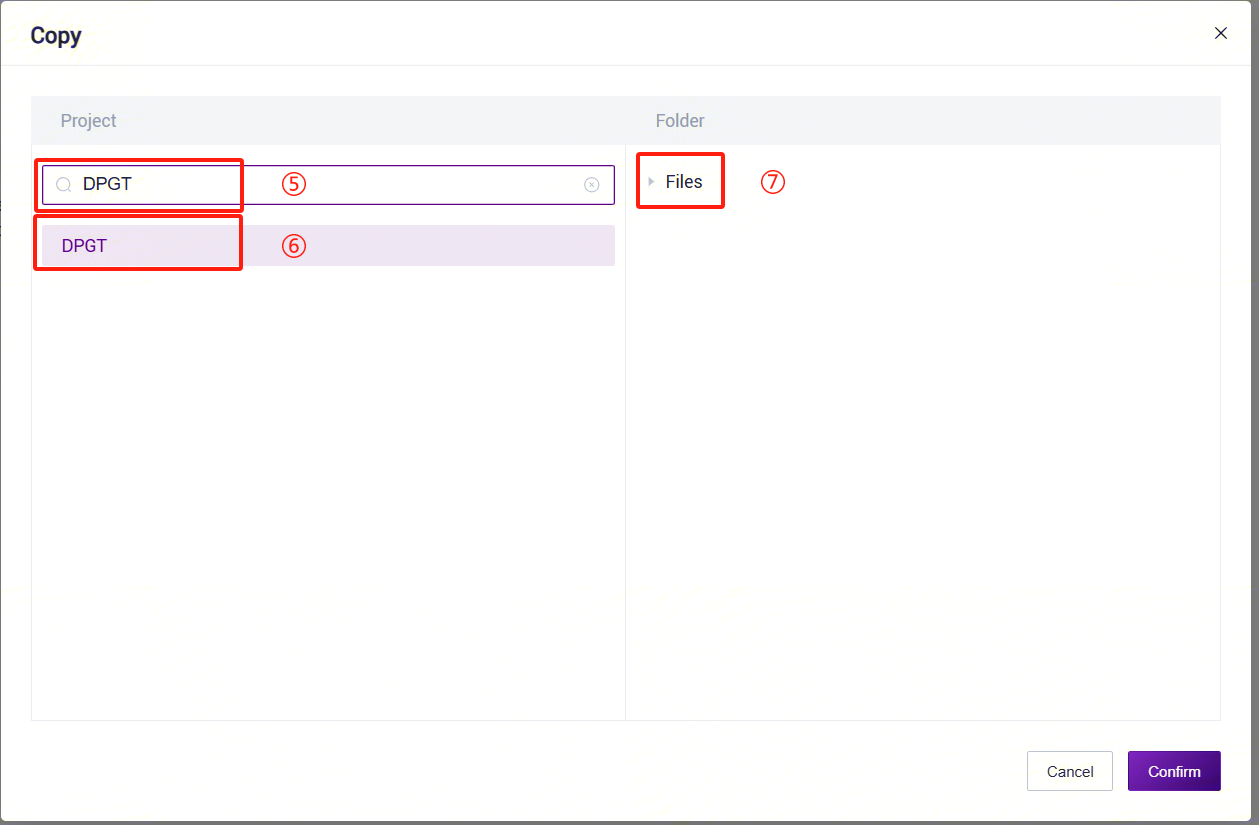Confirm the copy destination
The width and height of the screenshot is (1259, 825).
(x=1174, y=771)
